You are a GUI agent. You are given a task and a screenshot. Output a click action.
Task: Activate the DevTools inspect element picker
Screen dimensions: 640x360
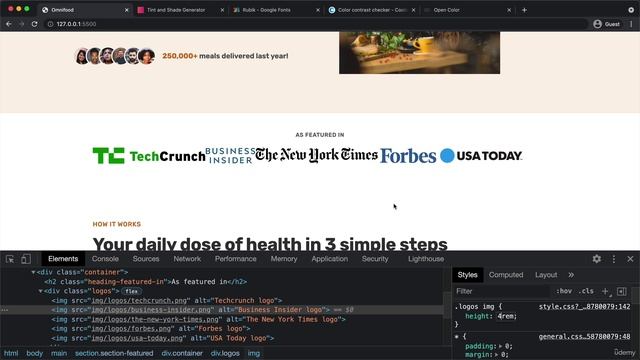(x=10, y=259)
